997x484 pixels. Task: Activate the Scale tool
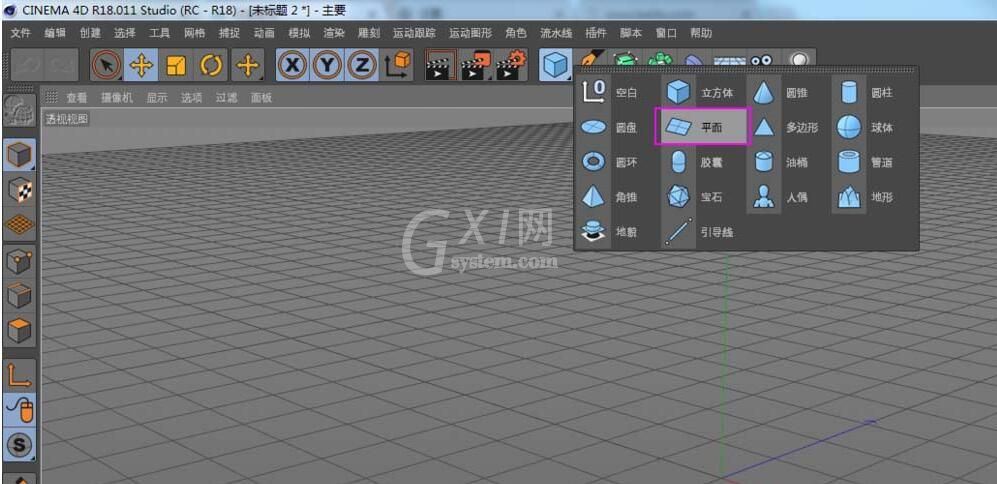(176, 65)
